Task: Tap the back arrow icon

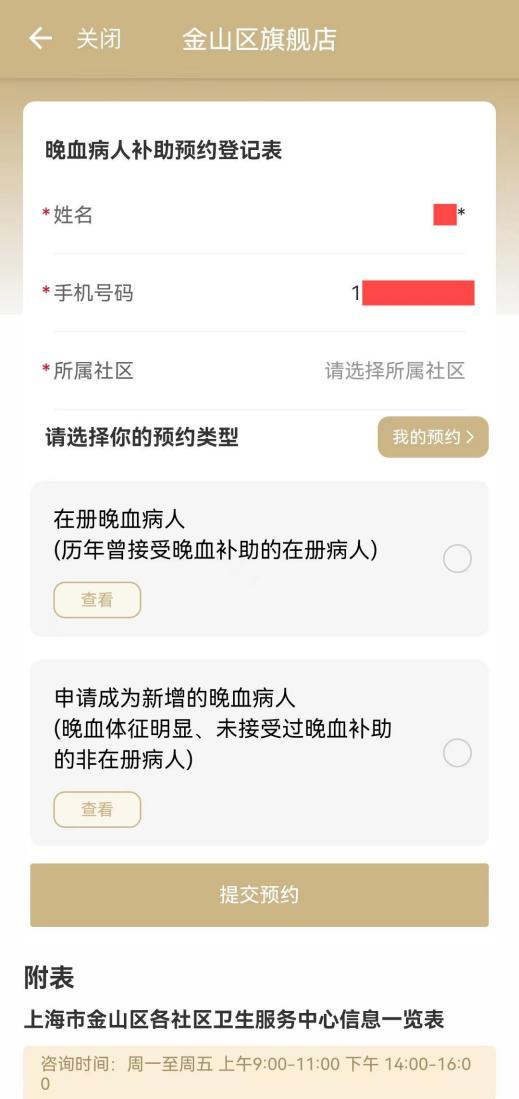Action: point(40,39)
